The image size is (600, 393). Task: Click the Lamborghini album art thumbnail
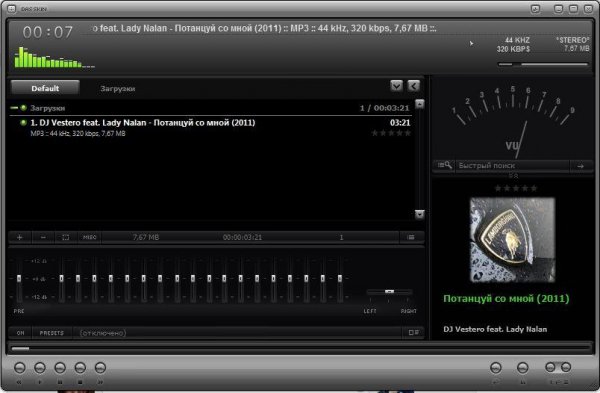click(x=512, y=240)
